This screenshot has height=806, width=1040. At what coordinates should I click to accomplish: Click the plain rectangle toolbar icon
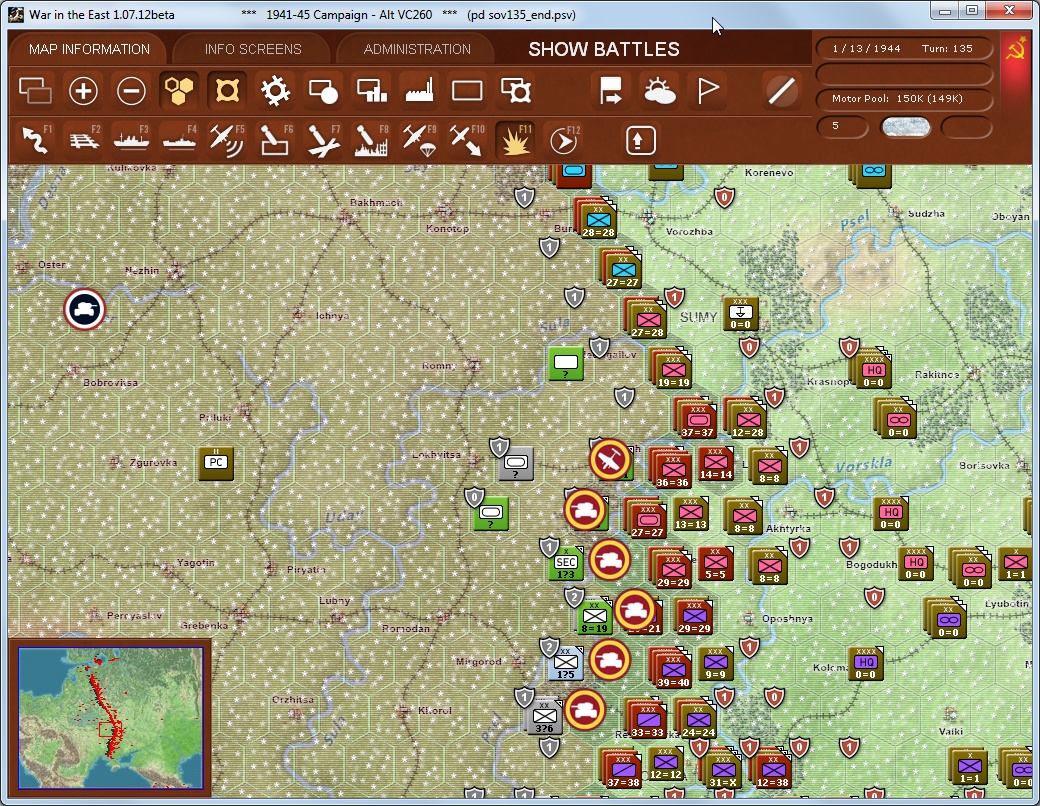click(467, 91)
